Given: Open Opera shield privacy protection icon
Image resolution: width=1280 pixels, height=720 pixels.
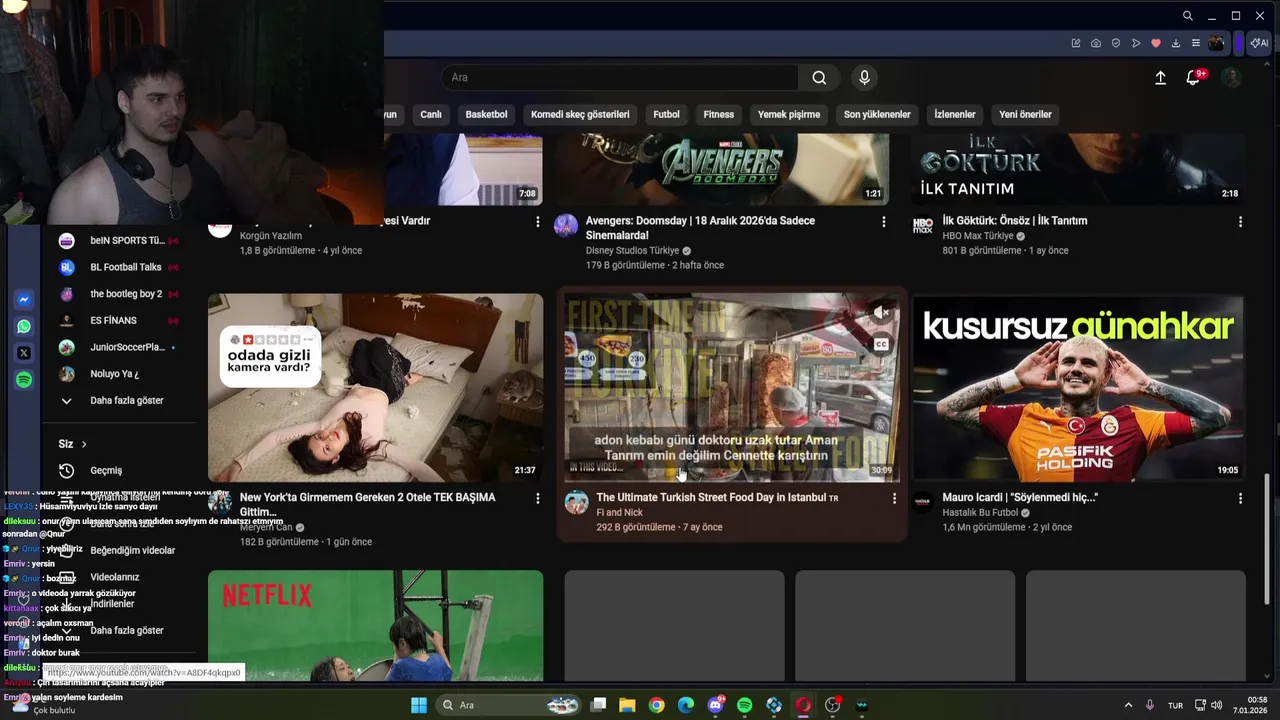Looking at the screenshot, I should (1116, 43).
